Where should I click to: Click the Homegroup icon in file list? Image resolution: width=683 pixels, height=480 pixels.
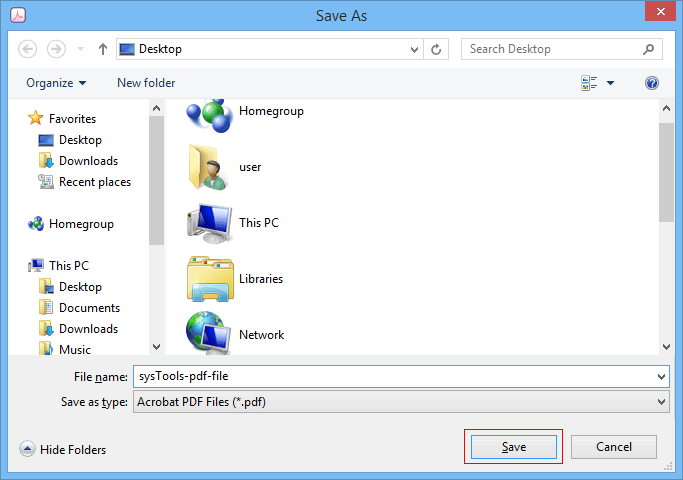(x=209, y=115)
